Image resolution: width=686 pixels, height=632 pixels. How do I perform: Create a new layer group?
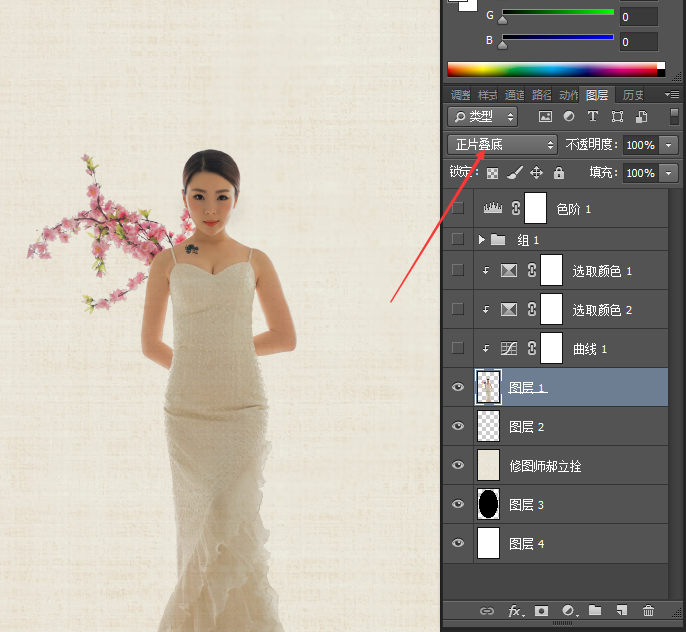pos(595,611)
